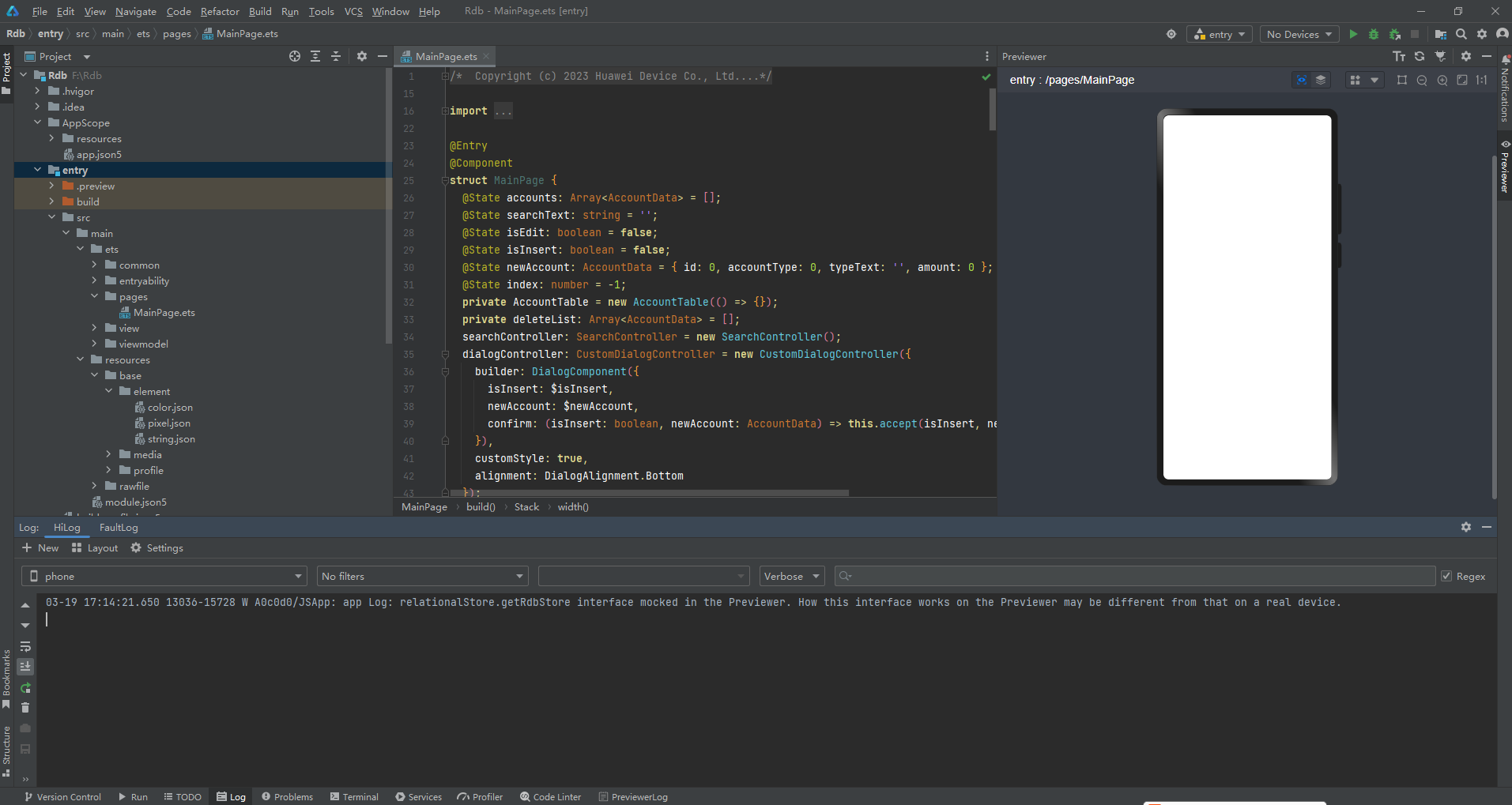Open Search Everywhere magnifier icon
The width and height of the screenshot is (1512, 805).
(x=1461, y=34)
